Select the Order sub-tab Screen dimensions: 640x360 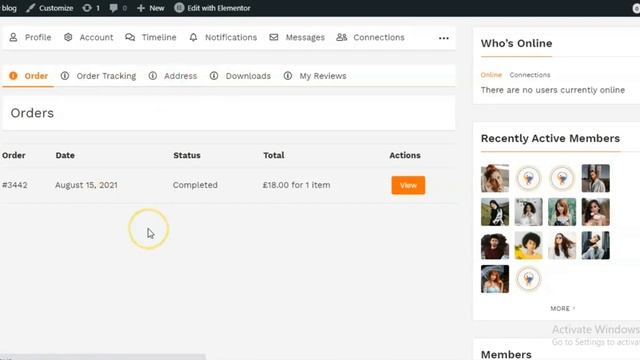pyautogui.click(x=29, y=76)
